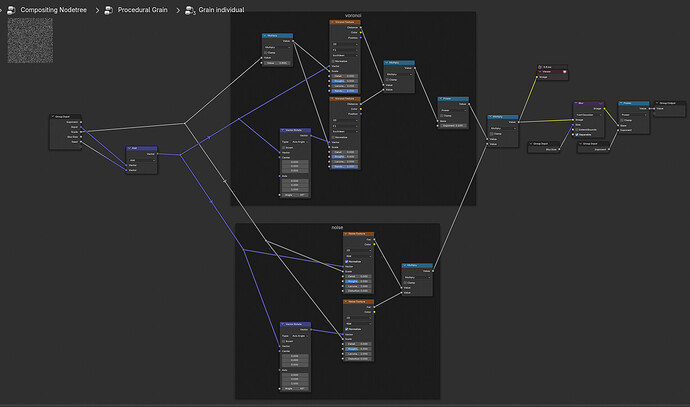Enable Separable checkbox in the Blur node
This screenshot has width=690, height=407.
[x=577, y=135]
